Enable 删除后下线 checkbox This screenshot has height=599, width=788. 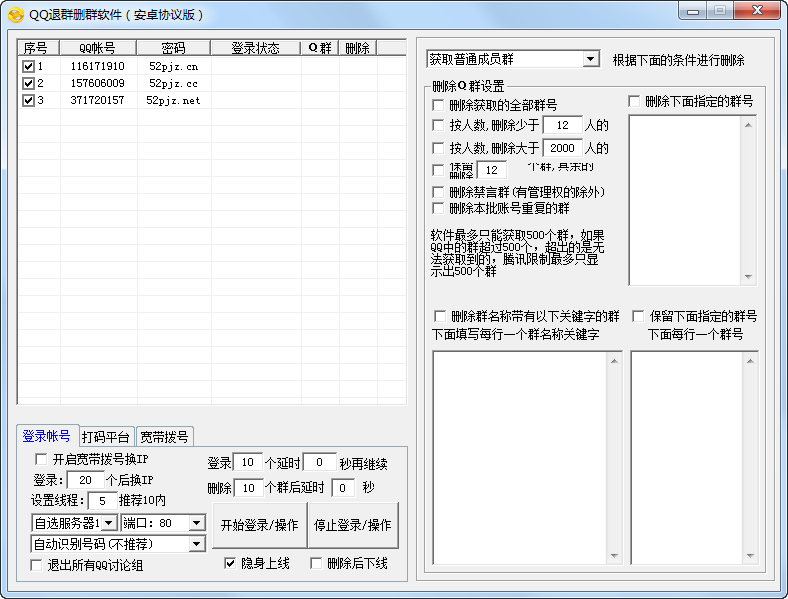coord(316,563)
